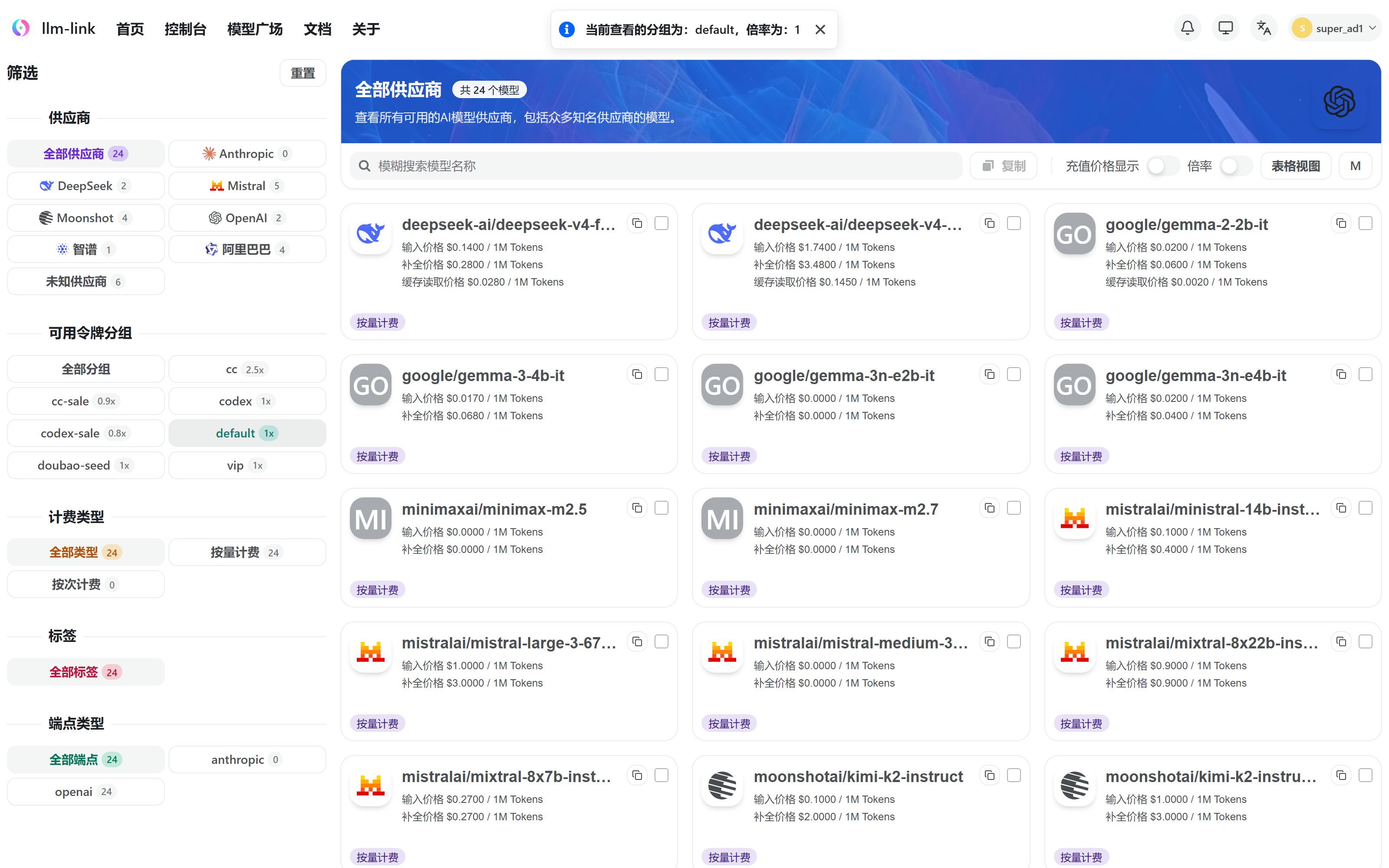This screenshot has width=1389, height=868.
Task: Filter by Anthropic supplier
Action: coord(247,154)
